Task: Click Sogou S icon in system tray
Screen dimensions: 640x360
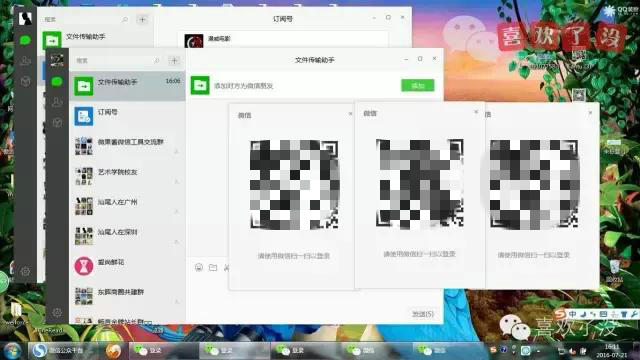Action: [x=493, y=350]
